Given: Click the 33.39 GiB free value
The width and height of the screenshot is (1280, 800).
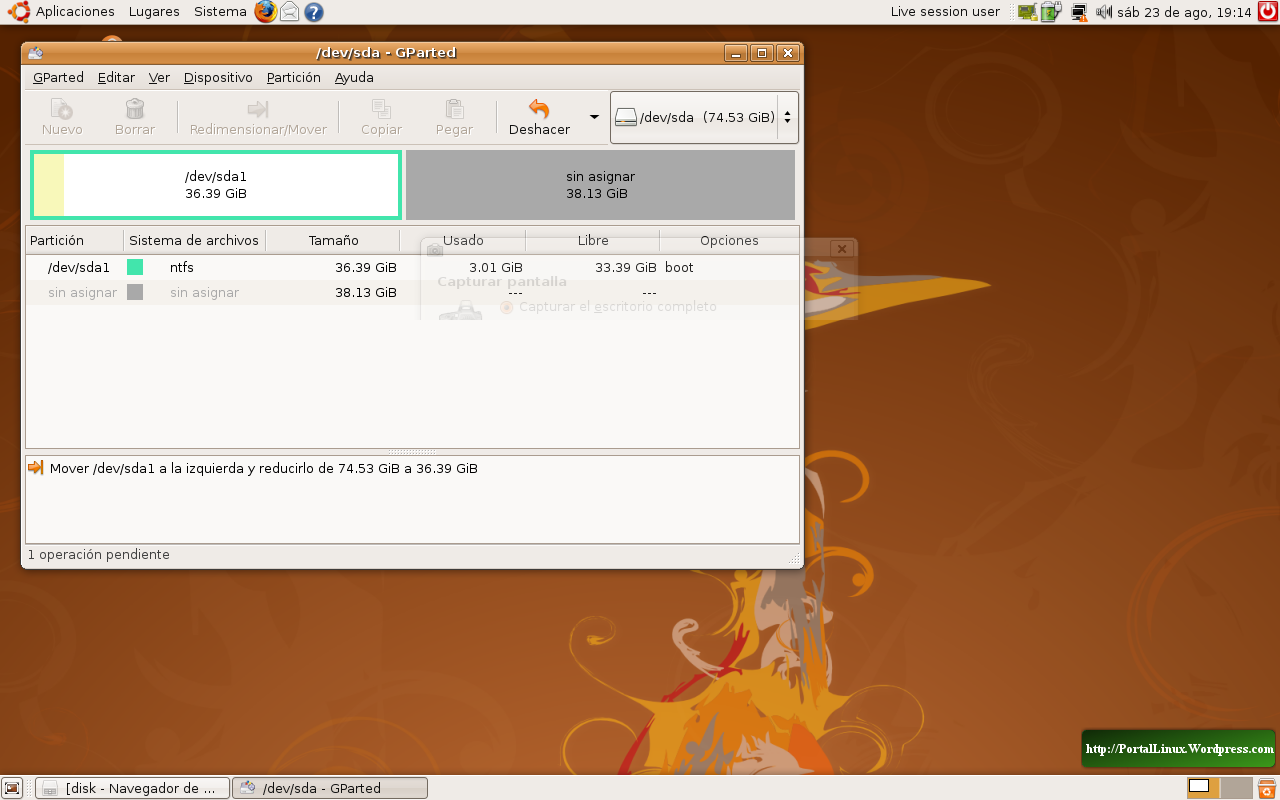Looking at the screenshot, I should point(626,267).
